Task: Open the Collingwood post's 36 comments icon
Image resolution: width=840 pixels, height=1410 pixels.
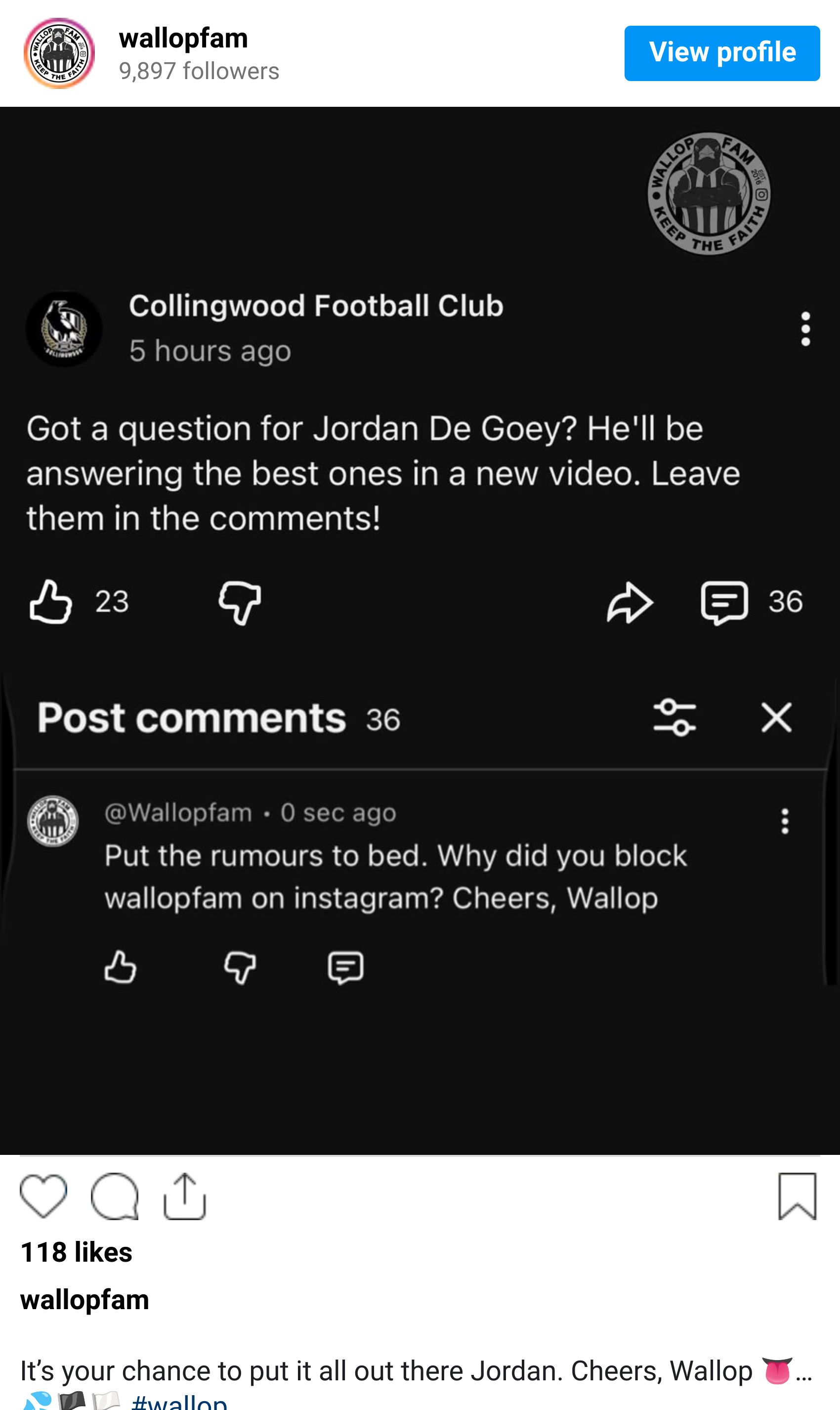Action: 724,603
